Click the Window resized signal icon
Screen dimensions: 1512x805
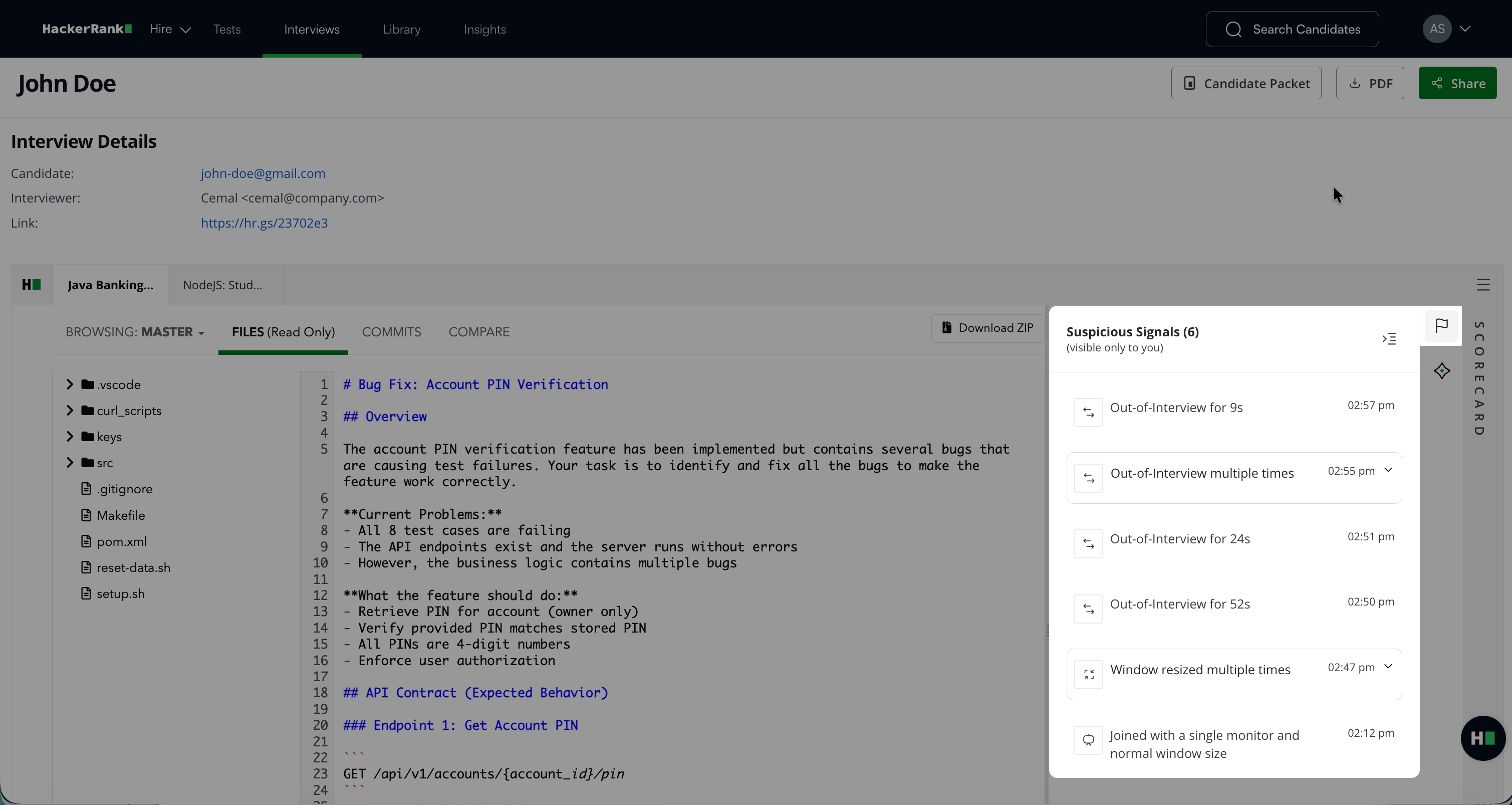point(1089,674)
